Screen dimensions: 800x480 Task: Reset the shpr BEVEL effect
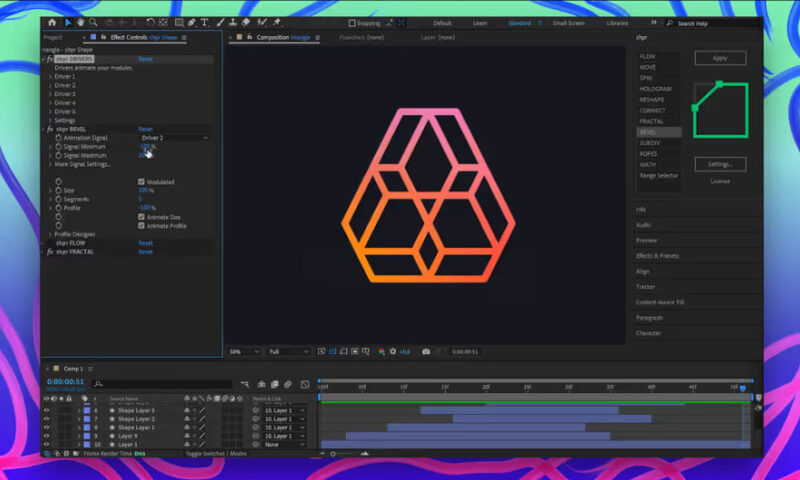coord(145,129)
